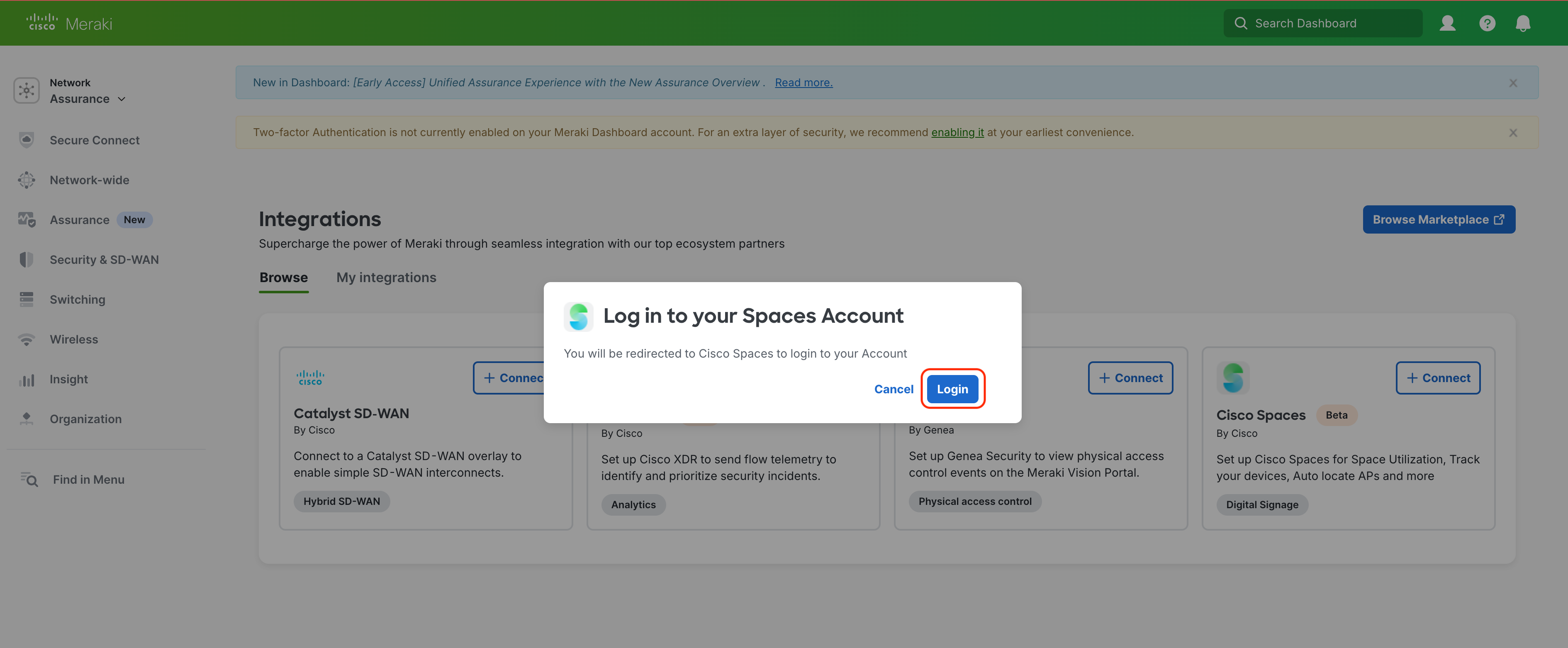Open the Read more link
1568x648 pixels.
[x=803, y=83]
